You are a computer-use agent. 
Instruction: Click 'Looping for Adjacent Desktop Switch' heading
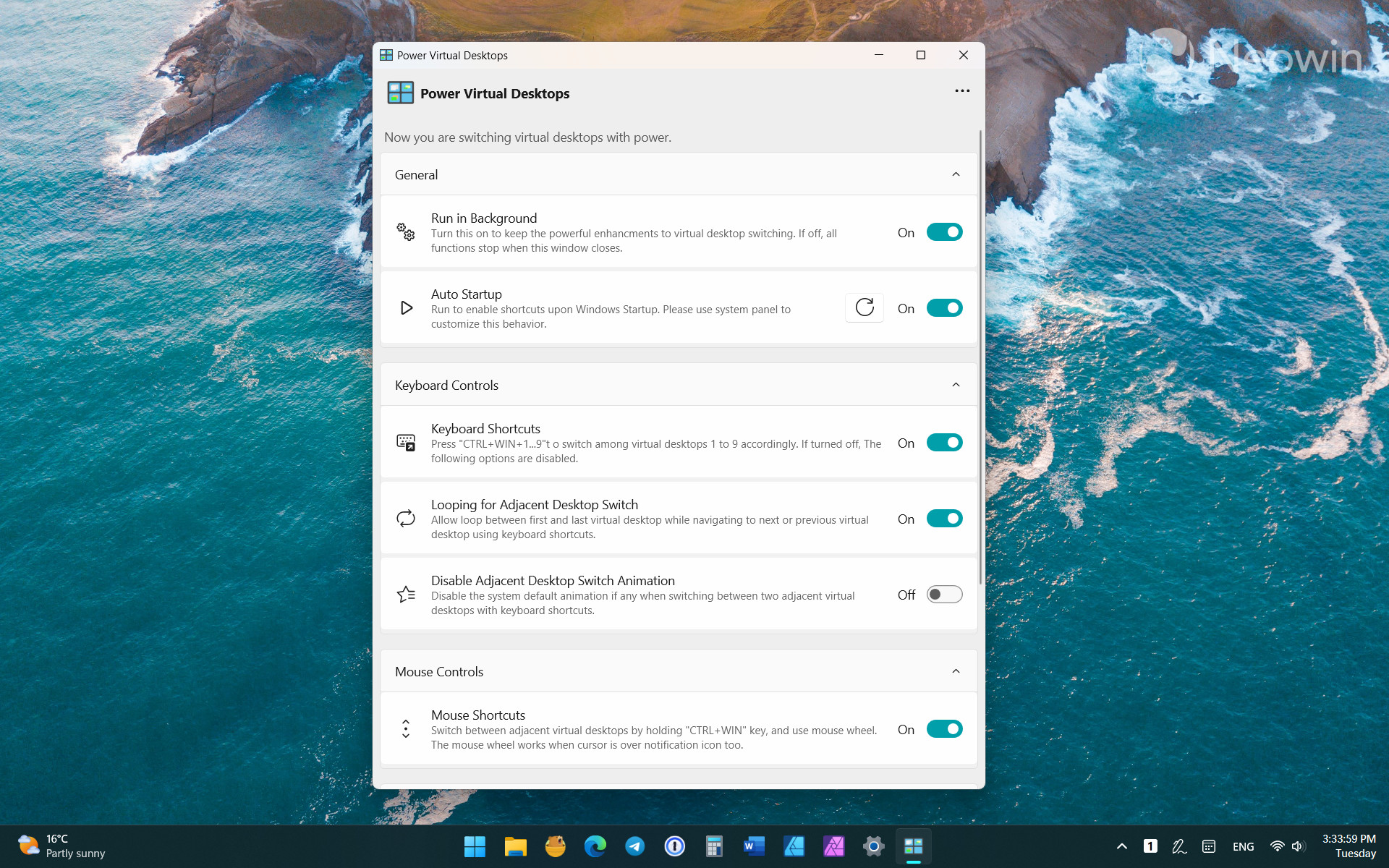tap(535, 505)
